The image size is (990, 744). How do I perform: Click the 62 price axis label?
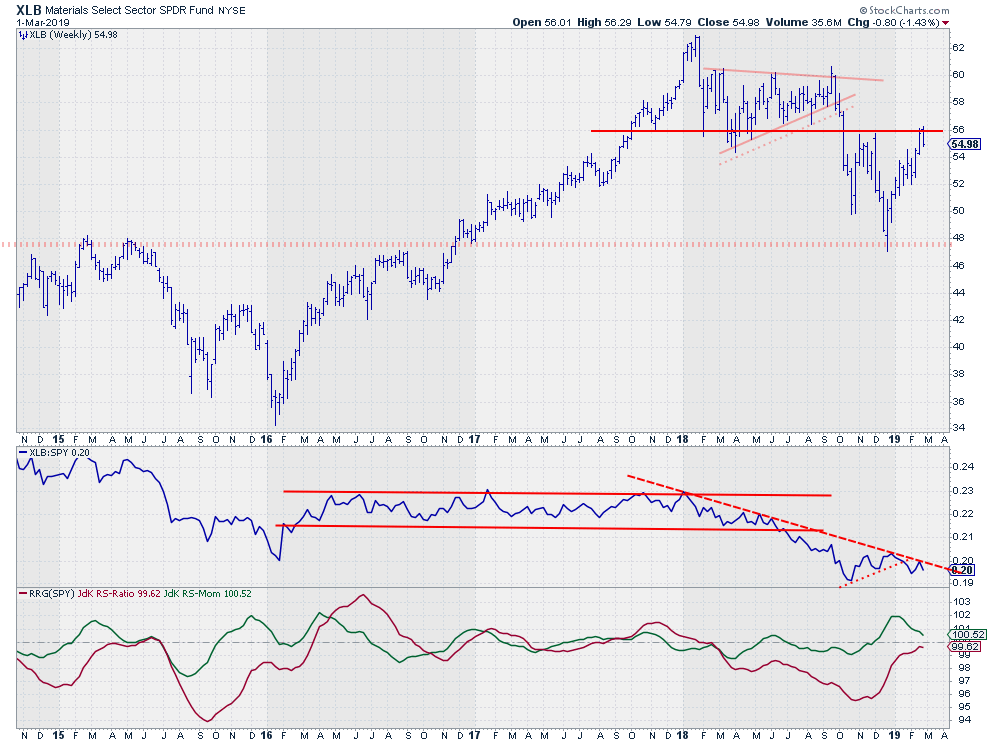tap(958, 47)
